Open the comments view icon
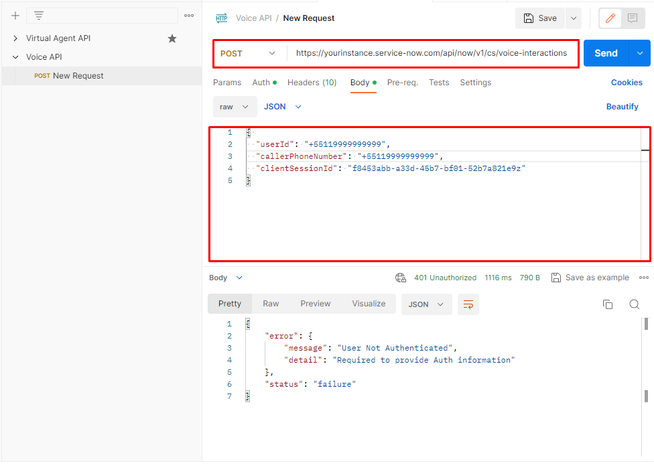 (632, 18)
